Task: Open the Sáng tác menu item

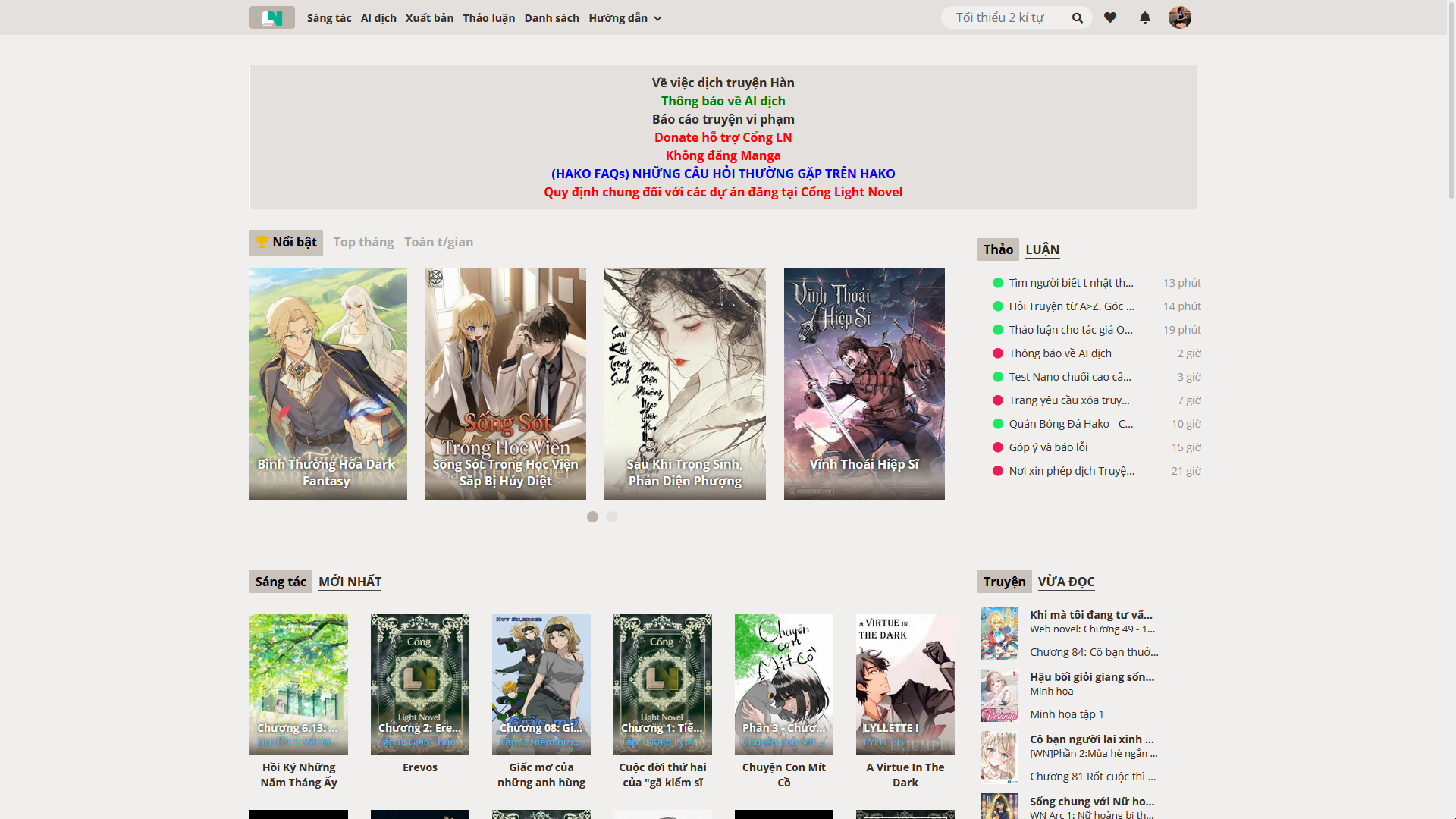Action: (x=329, y=18)
